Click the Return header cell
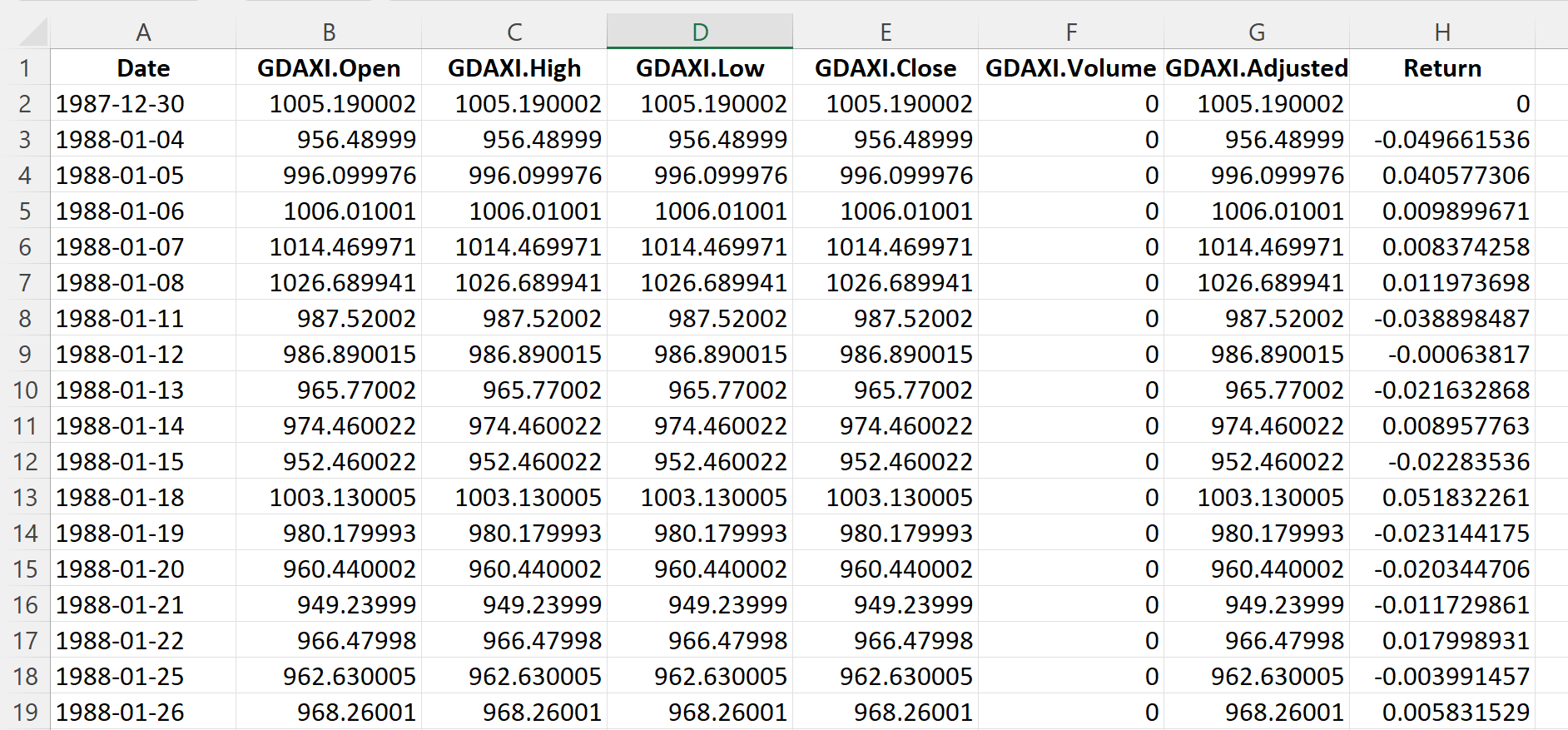 1442,67
